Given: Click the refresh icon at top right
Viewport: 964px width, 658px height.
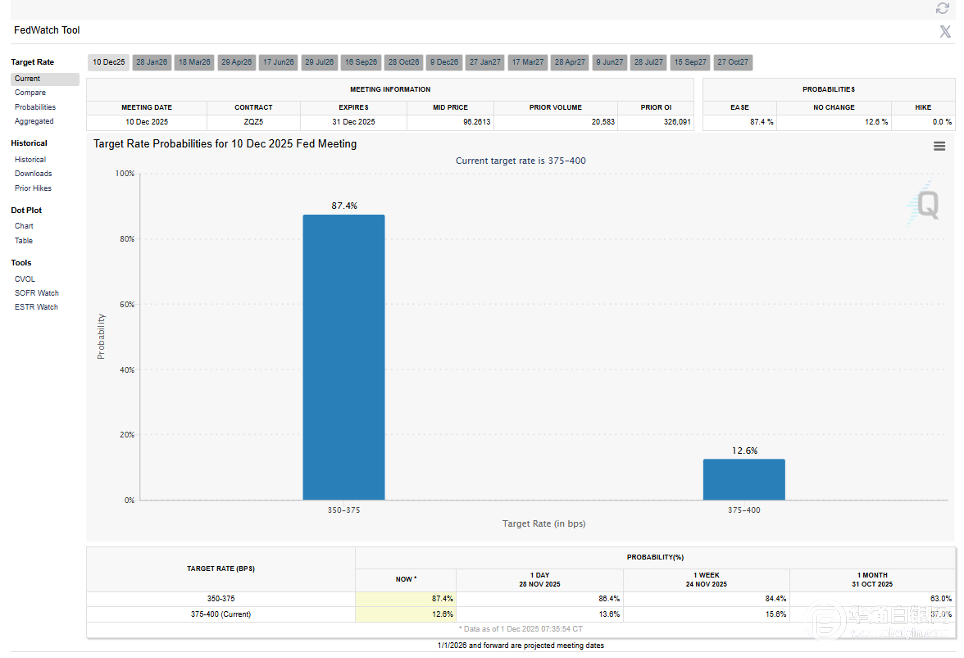Looking at the screenshot, I should coord(942,8).
